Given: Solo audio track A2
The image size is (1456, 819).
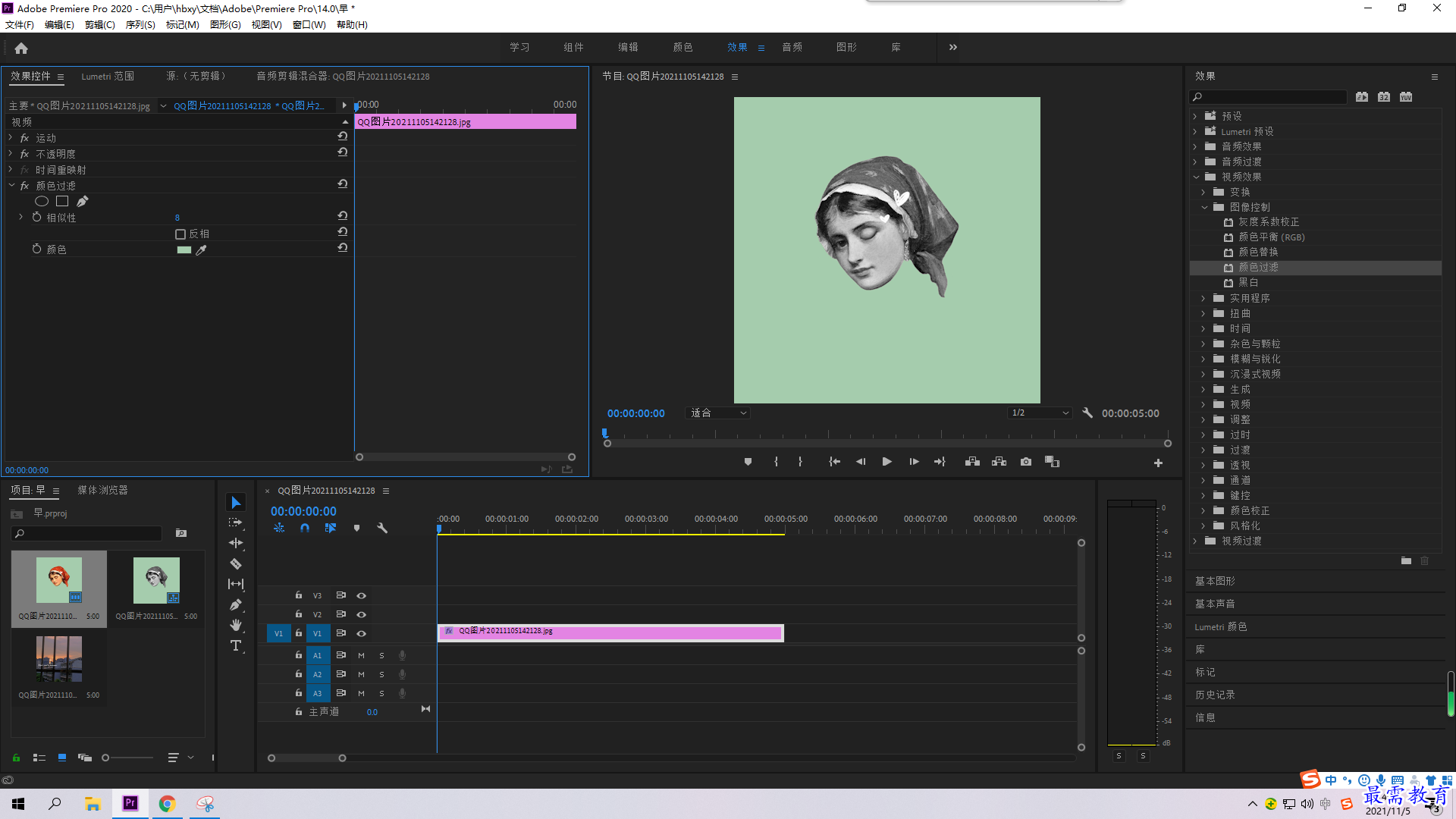Looking at the screenshot, I should [381, 674].
